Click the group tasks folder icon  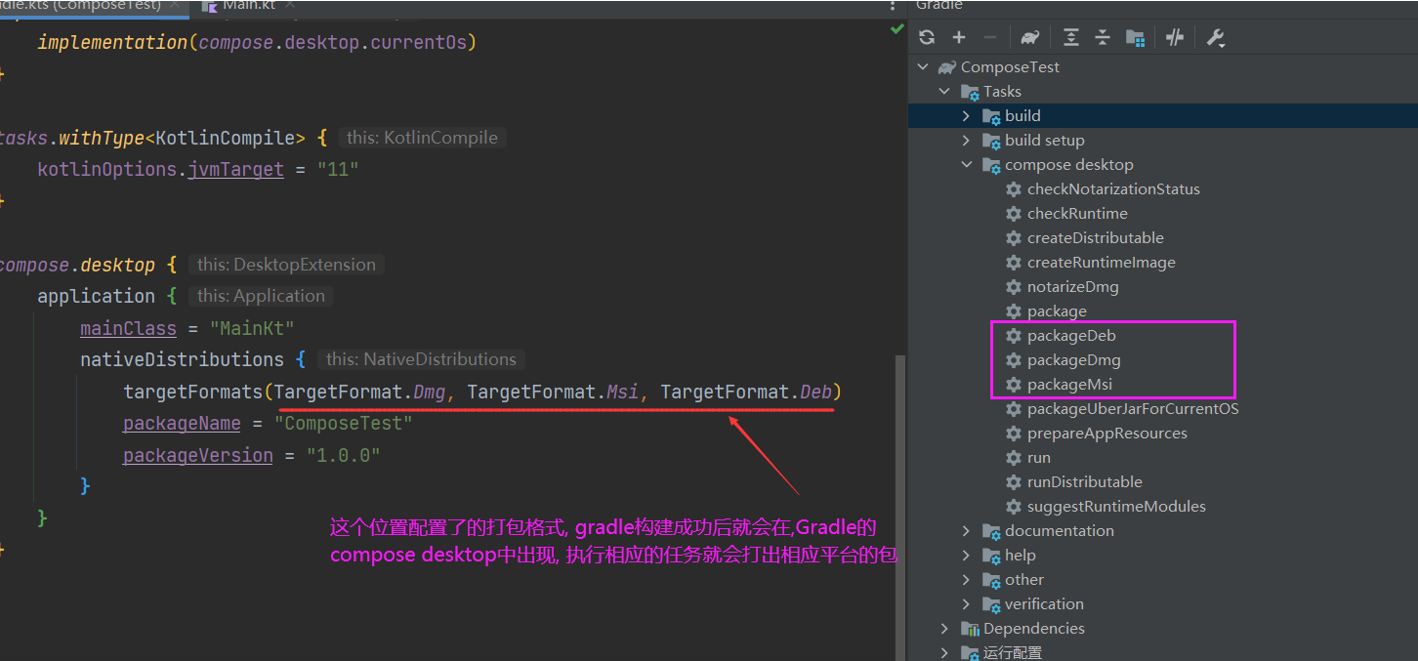tap(1135, 37)
